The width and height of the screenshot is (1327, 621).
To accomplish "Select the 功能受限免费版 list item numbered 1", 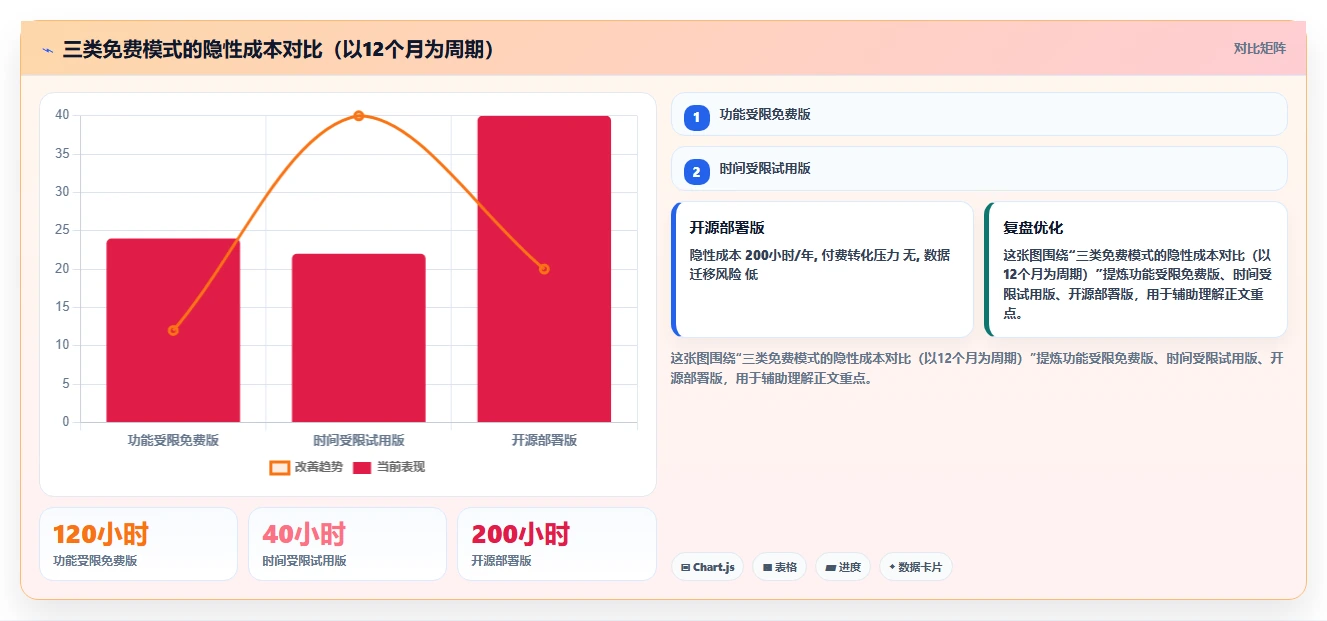I will [979, 114].
